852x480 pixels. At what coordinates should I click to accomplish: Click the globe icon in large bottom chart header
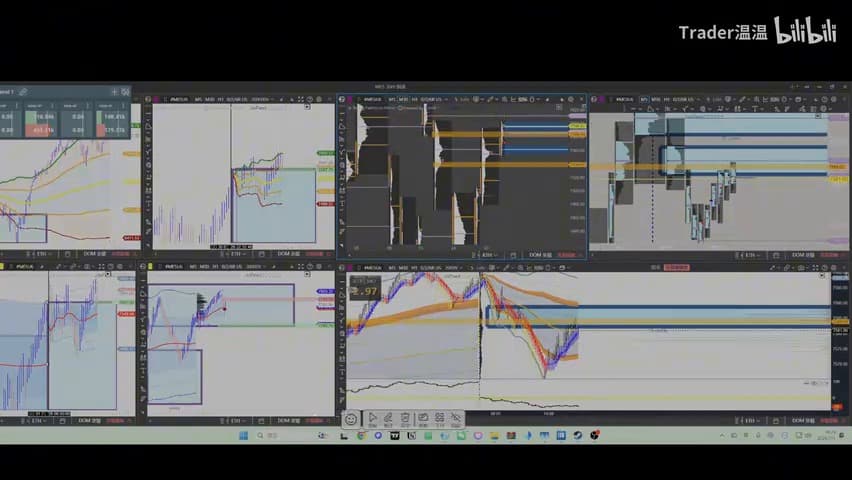(x=341, y=267)
